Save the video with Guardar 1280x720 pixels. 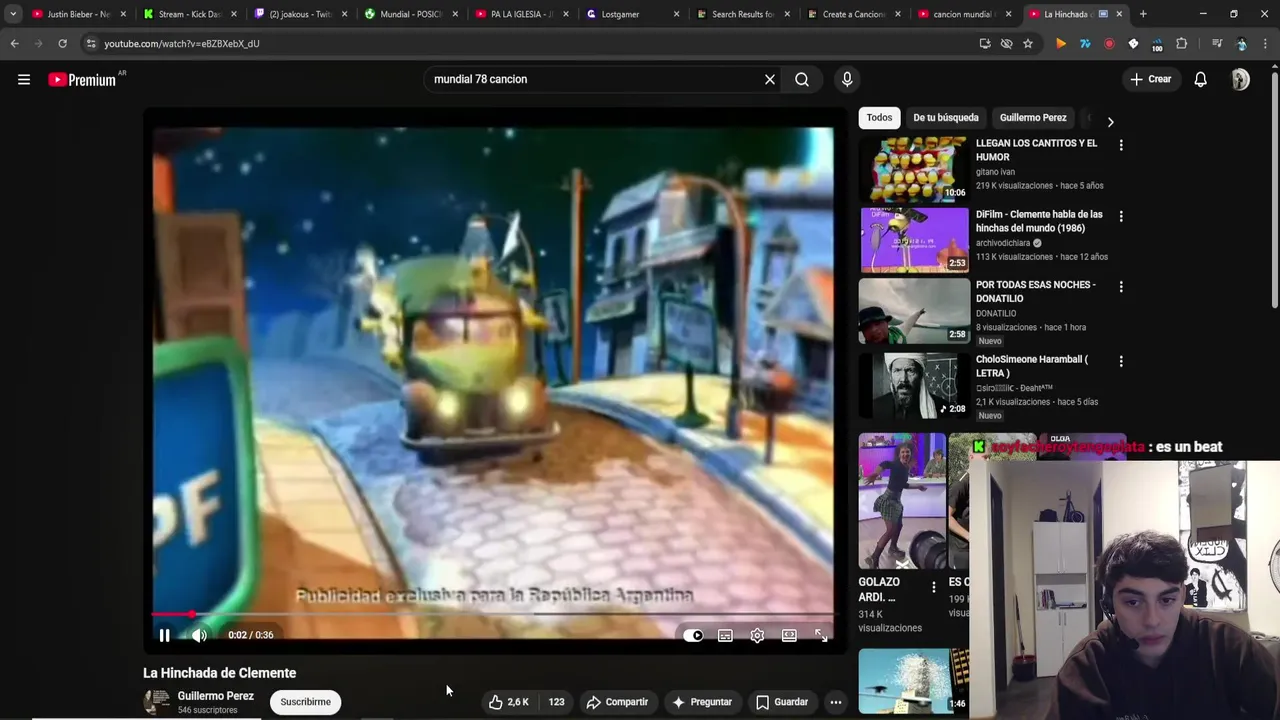[x=781, y=702]
